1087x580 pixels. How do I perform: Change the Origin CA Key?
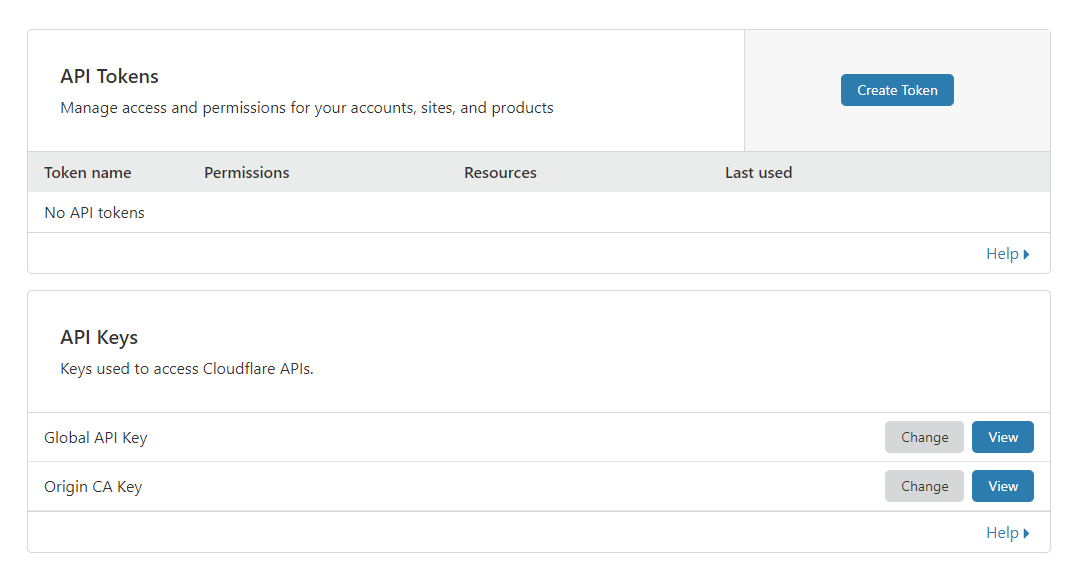[x=924, y=486]
